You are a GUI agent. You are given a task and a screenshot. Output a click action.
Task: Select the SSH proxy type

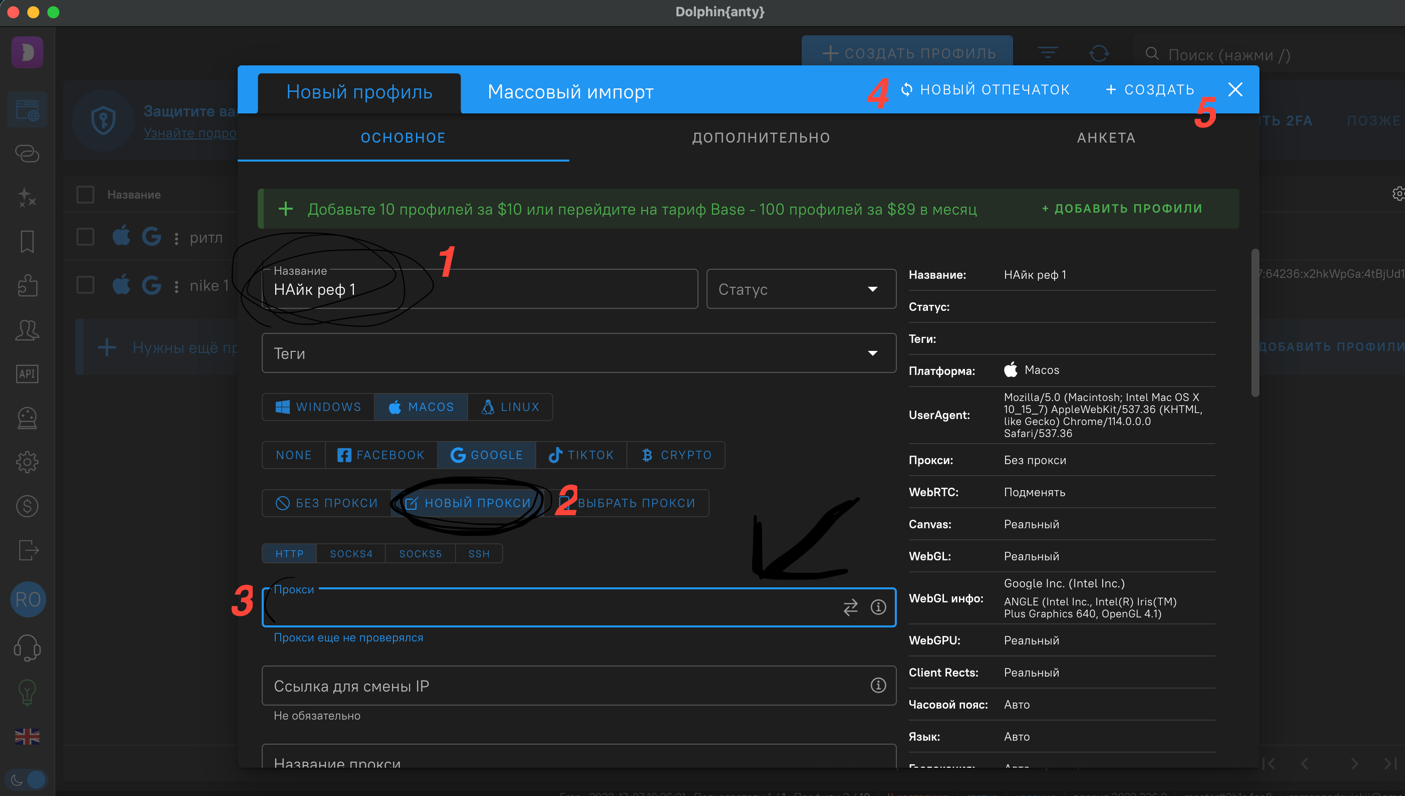(x=479, y=553)
